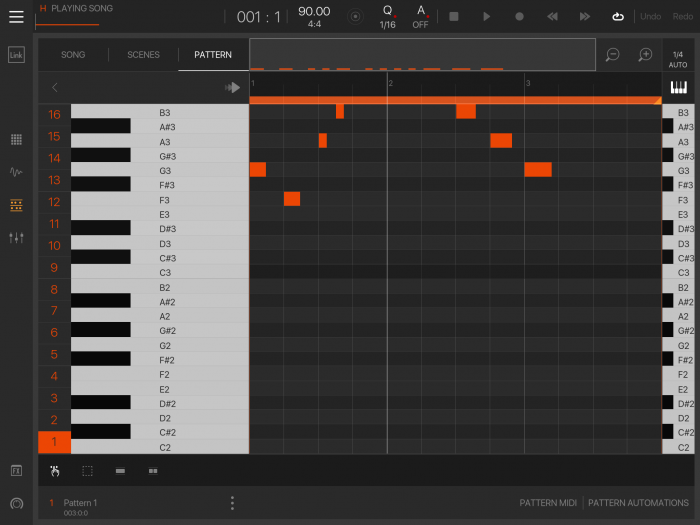Select the first G3 note at bar 1

point(258,170)
